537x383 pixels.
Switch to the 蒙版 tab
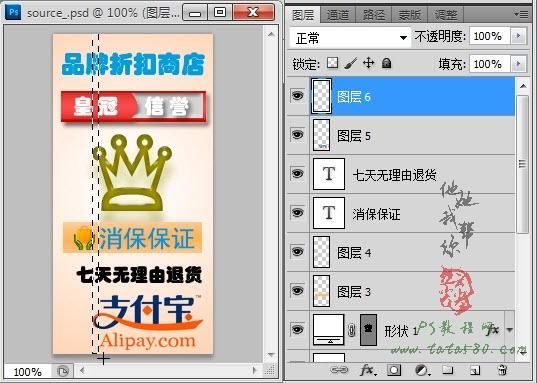410,15
